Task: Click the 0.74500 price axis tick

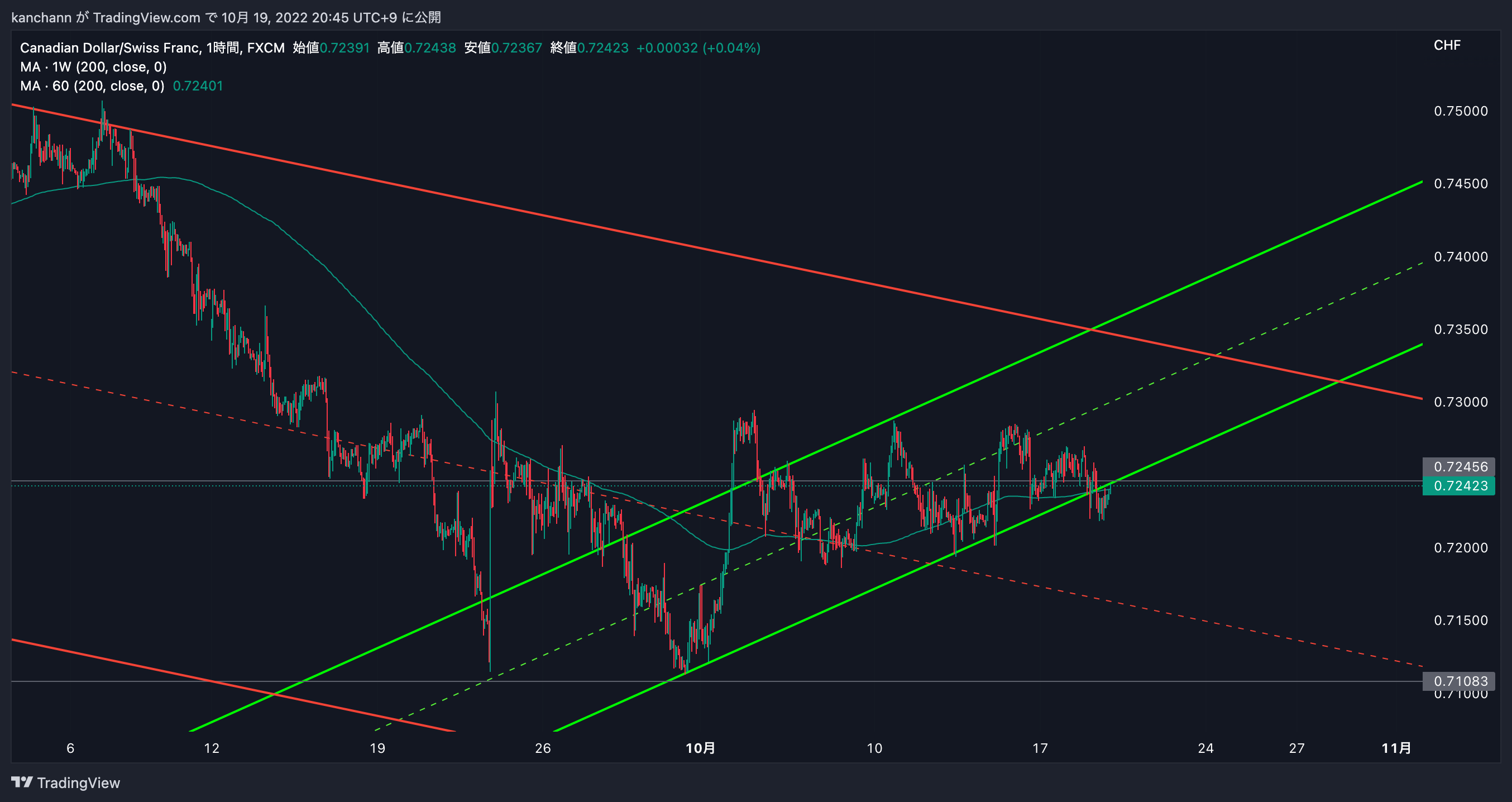Action: coord(1461,184)
